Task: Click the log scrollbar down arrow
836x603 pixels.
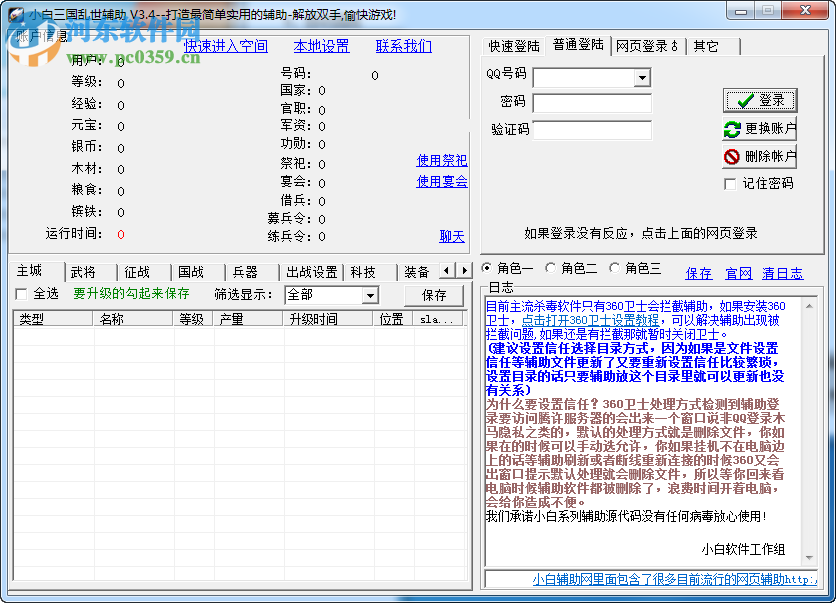Action: pyautogui.click(x=809, y=558)
